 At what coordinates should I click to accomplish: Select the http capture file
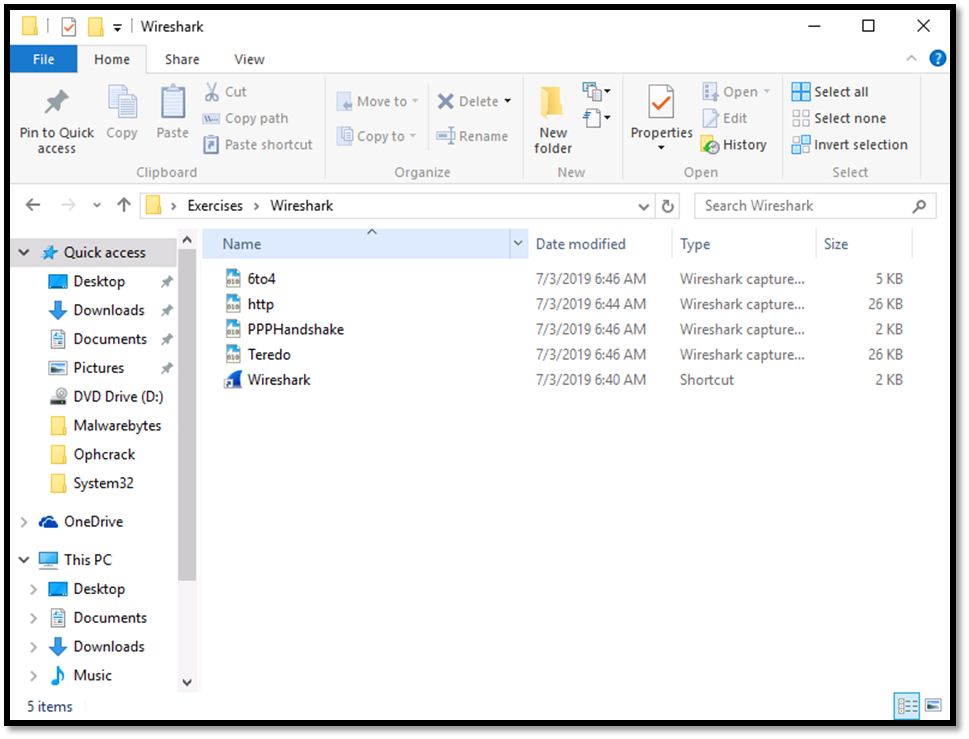coord(260,304)
